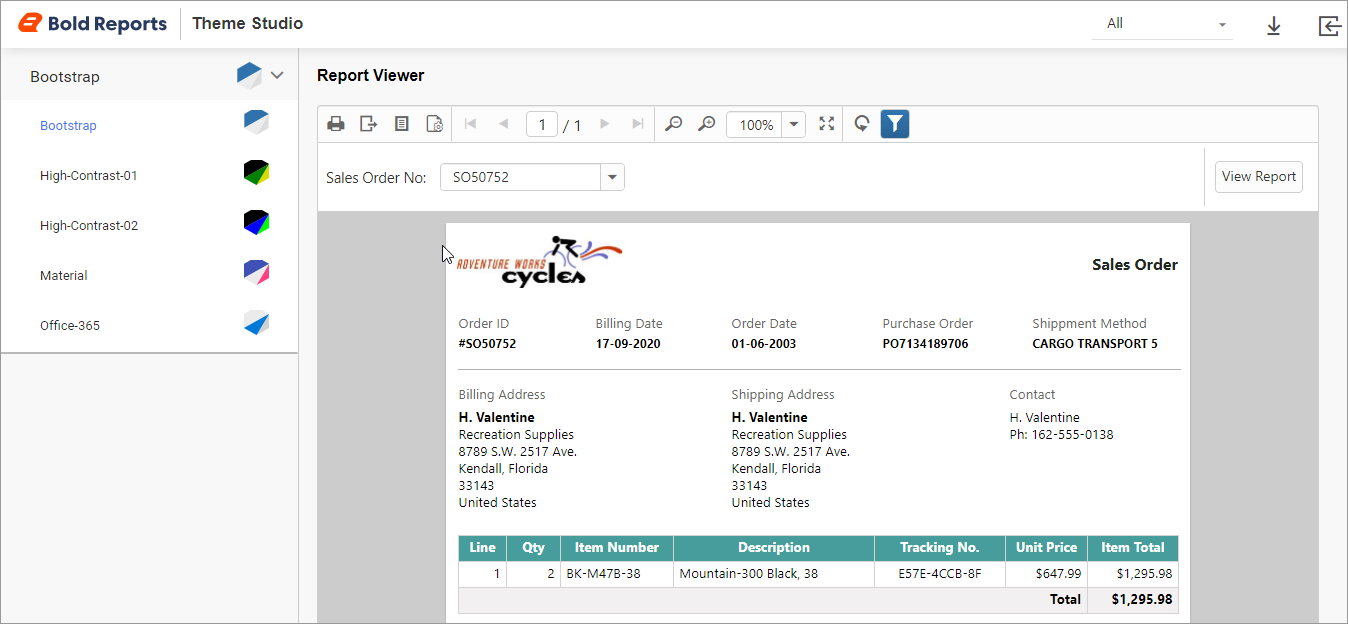
Task: Toggle the Parameters filter funnel icon
Action: click(x=895, y=124)
